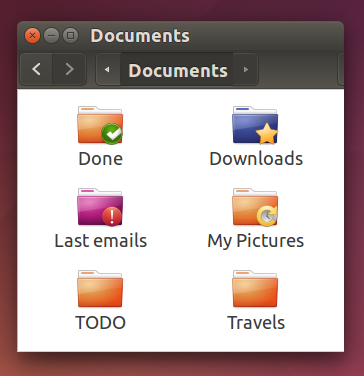Go forward with the right chevron button
This screenshot has width=364, height=376.
(x=69, y=69)
